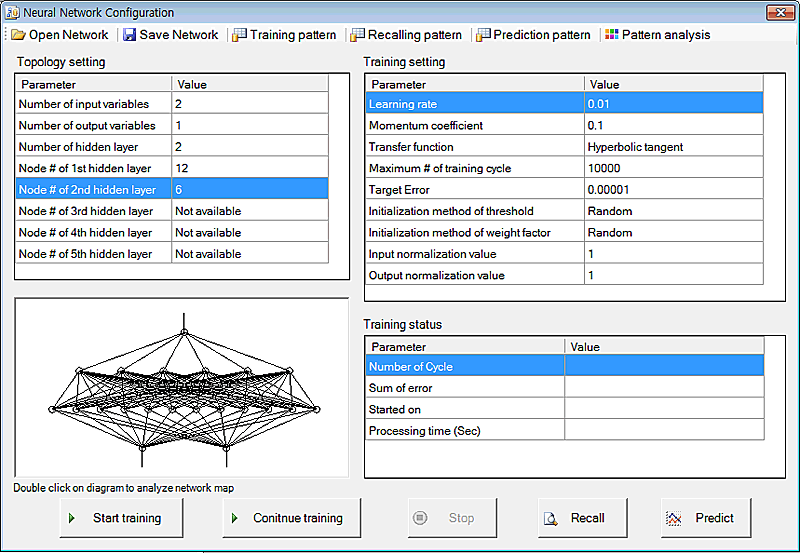The image size is (800, 553).
Task: Select Initialization method of threshold value
Action: [673, 211]
